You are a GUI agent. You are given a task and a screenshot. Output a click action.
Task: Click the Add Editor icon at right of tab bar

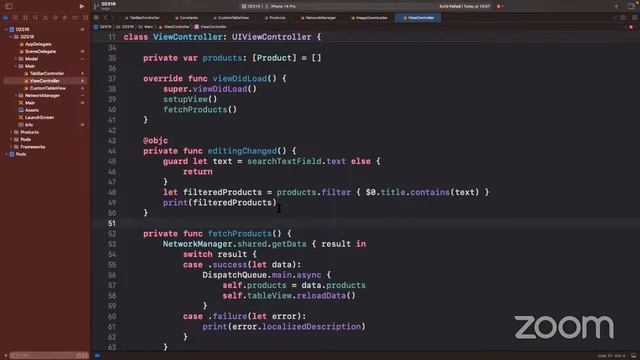(634, 18)
